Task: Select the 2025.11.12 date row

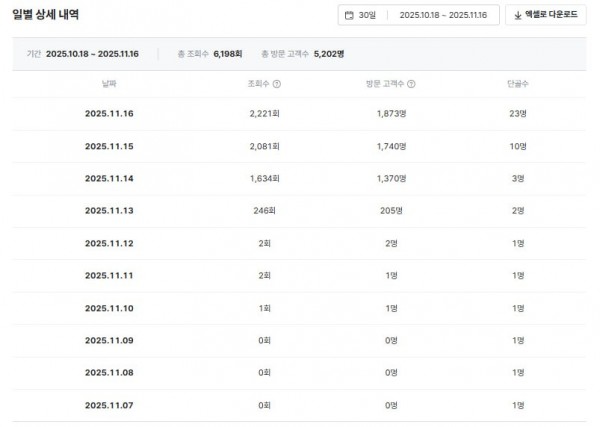Action: tap(108, 243)
